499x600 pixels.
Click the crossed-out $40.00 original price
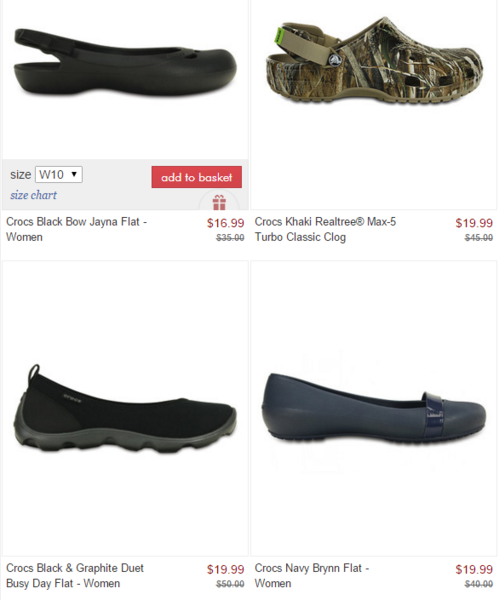pyautogui.click(x=479, y=584)
